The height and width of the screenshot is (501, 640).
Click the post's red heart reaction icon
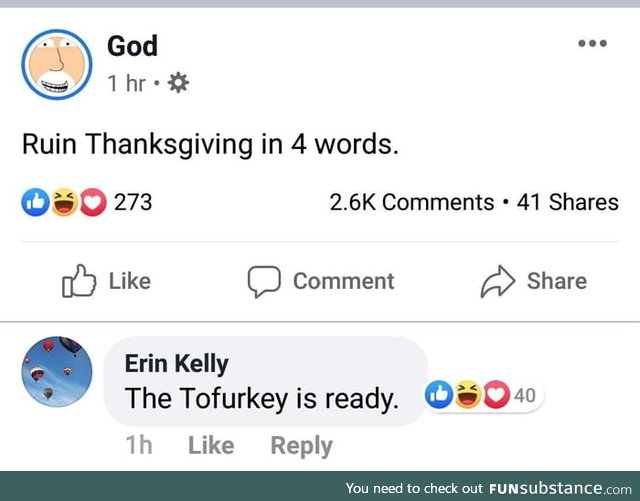[90, 203]
